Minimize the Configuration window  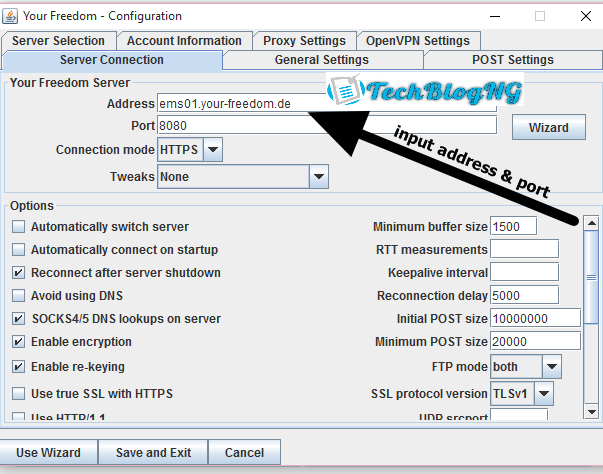(495, 16)
